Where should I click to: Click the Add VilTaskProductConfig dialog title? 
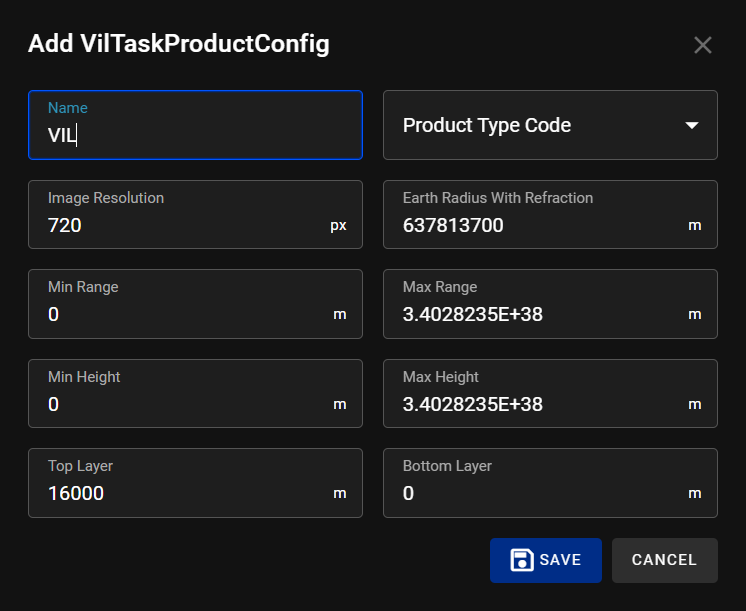coord(178,44)
